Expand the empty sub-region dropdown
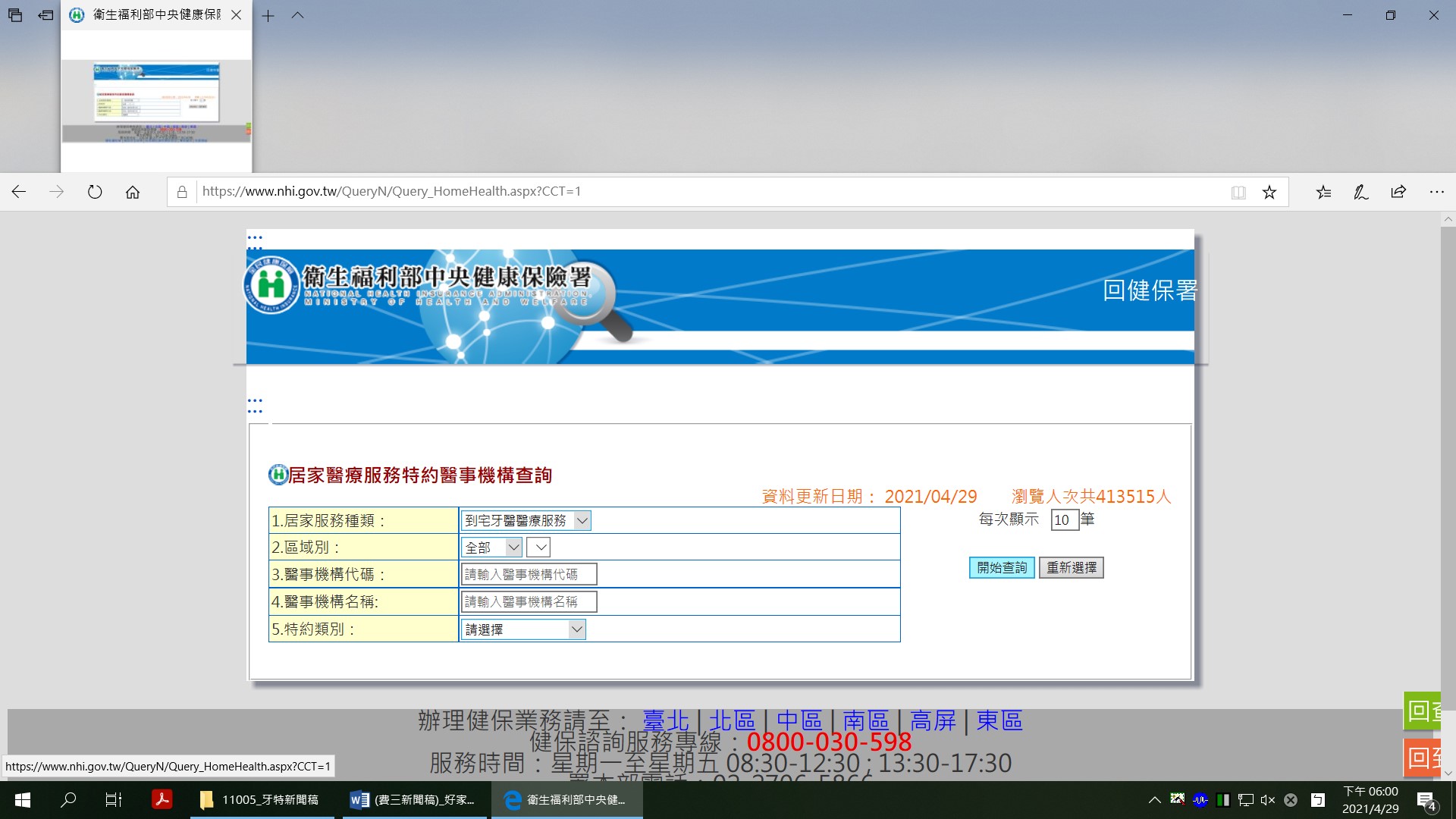Screen dimensions: 1456x819 (x=538, y=547)
